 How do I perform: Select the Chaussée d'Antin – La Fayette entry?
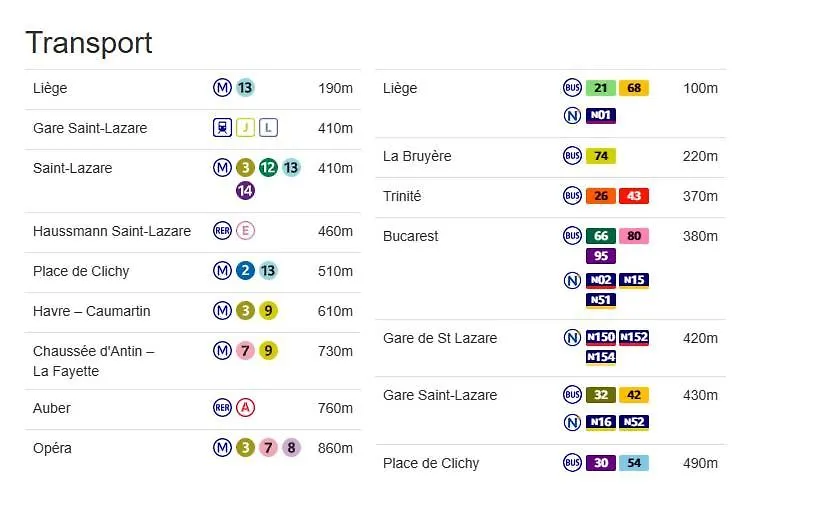pyautogui.click(x=193, y=361)
